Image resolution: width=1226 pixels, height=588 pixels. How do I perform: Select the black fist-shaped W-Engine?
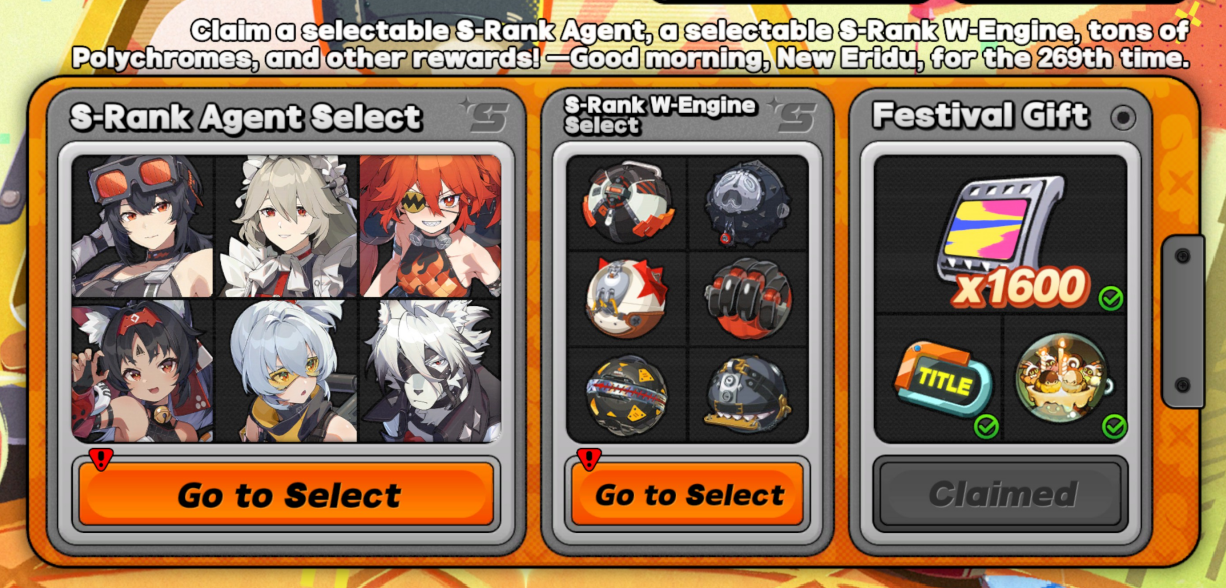[748, 298]
